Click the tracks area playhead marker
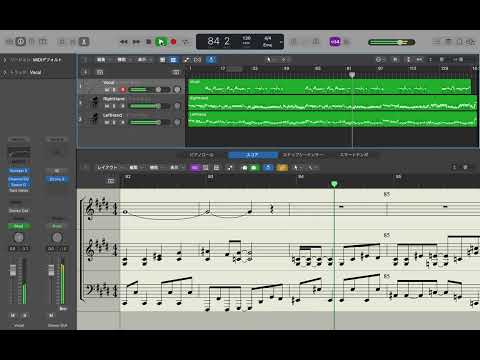The image size is (480, 360). pos(352,75)
